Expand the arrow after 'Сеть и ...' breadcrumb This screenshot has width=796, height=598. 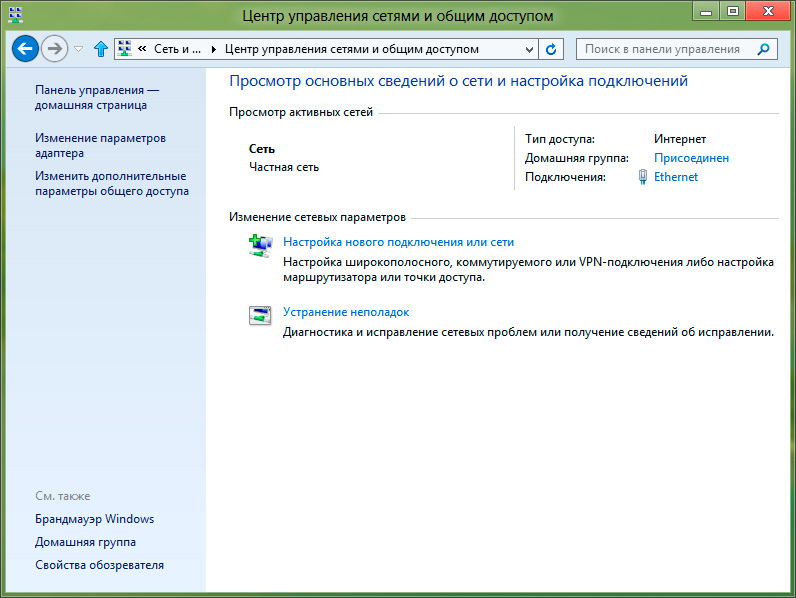pos(213,49)
